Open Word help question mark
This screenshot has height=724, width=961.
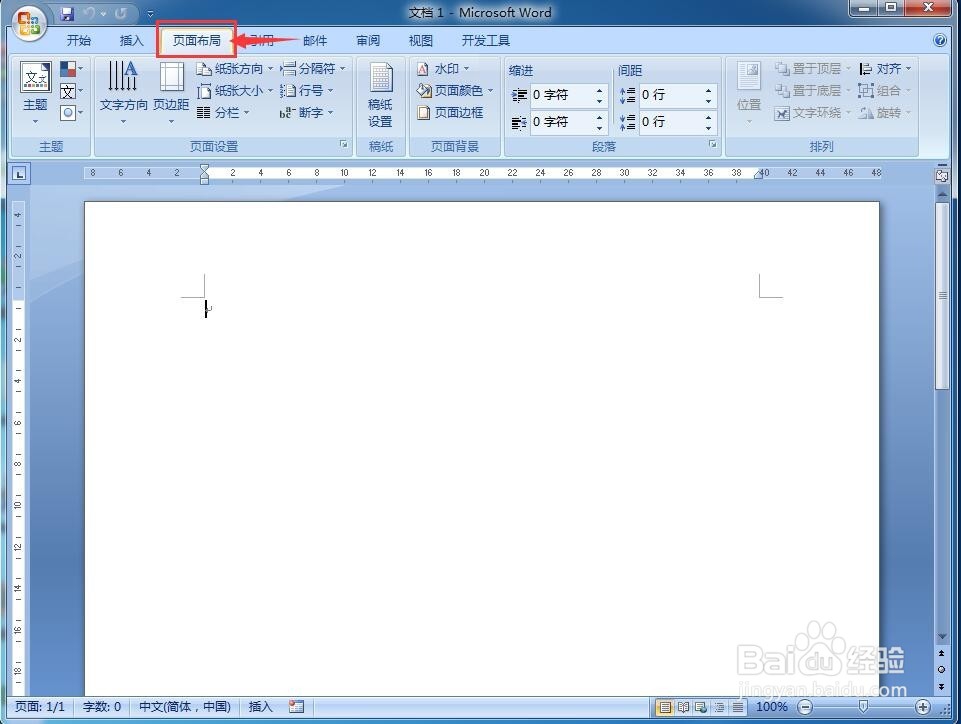[940, 40]
